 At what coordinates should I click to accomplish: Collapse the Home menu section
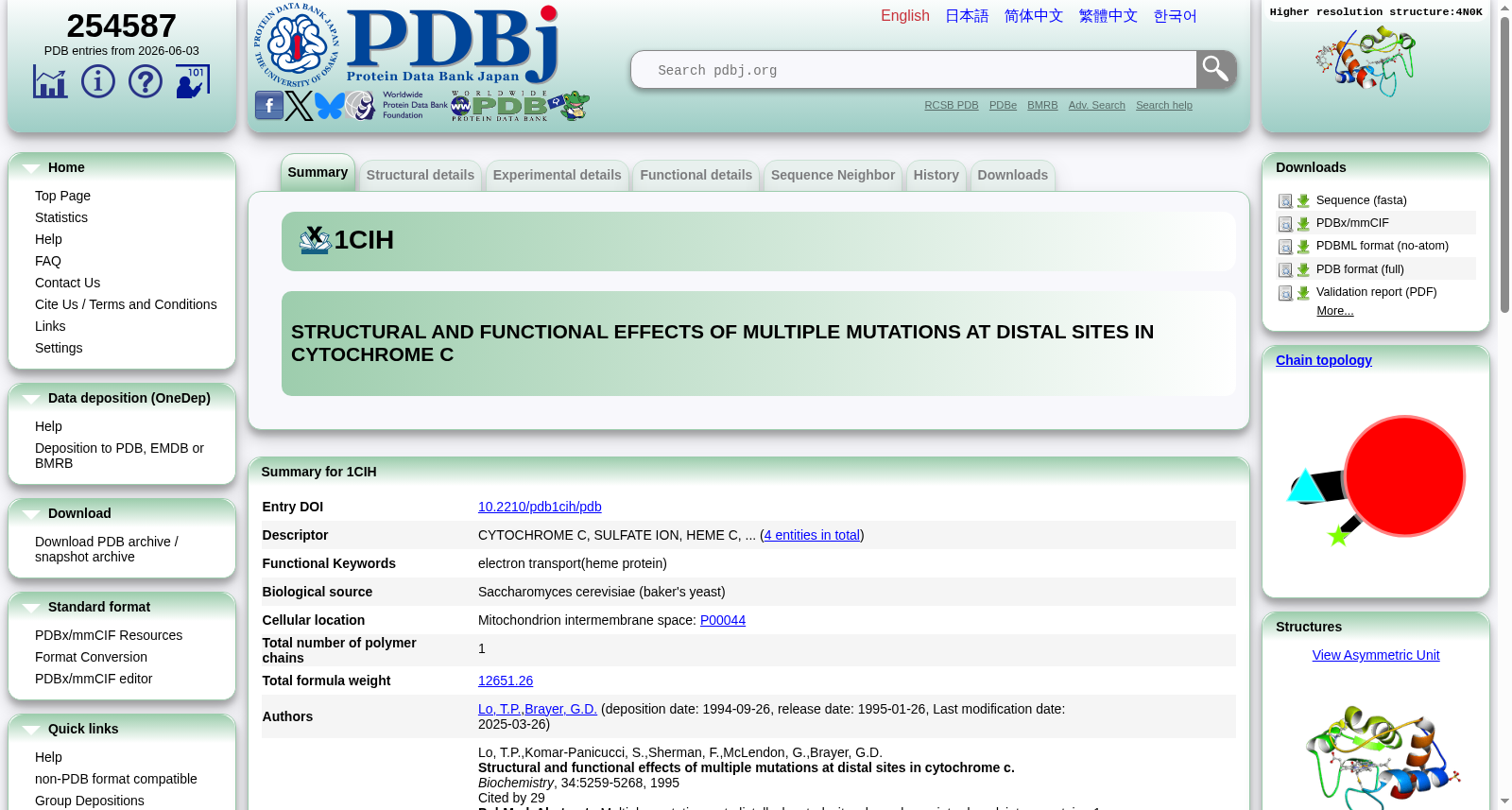(x=31, y=168)
